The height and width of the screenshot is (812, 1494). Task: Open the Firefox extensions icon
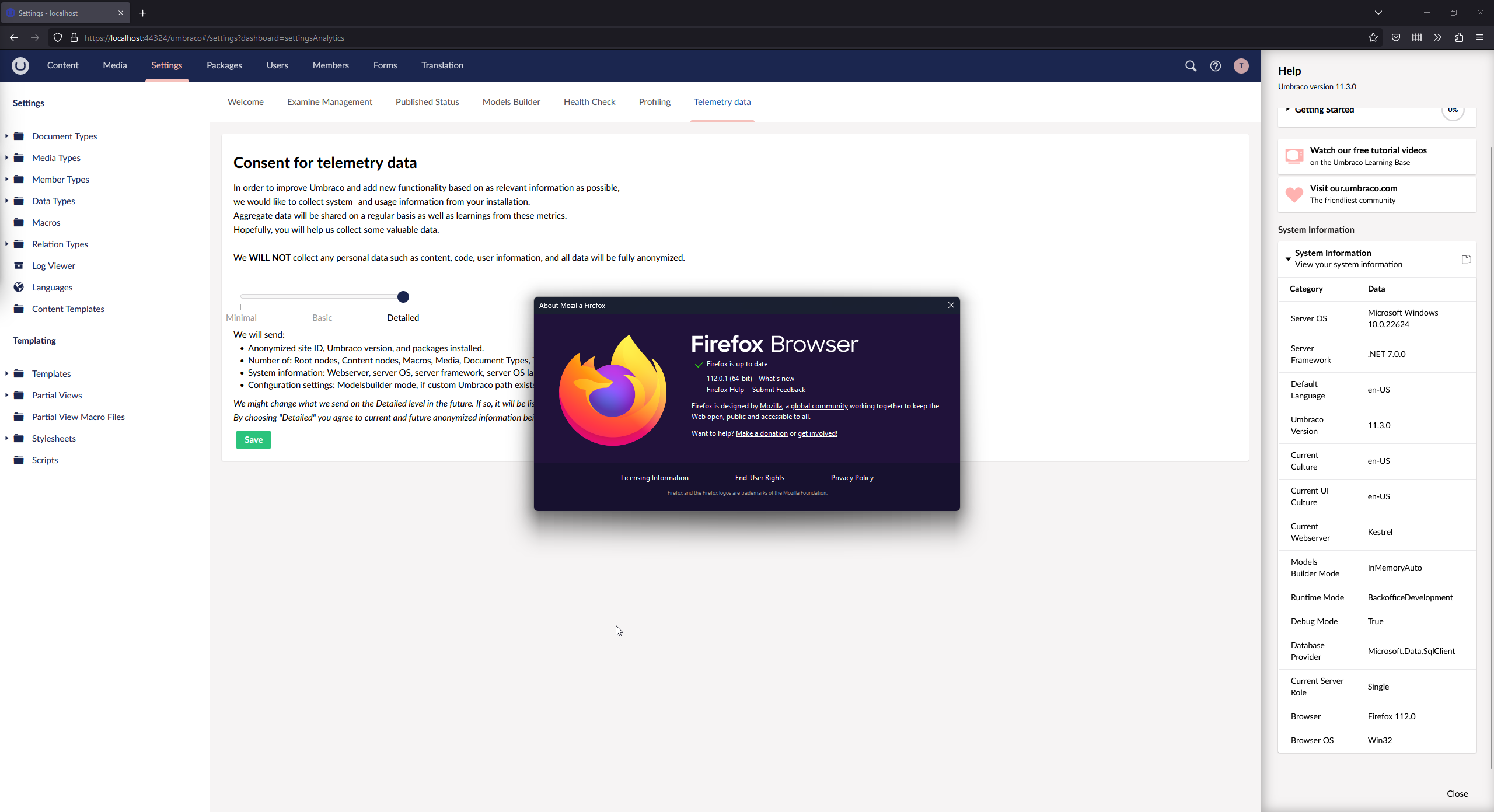click(x=1459, y=37)
